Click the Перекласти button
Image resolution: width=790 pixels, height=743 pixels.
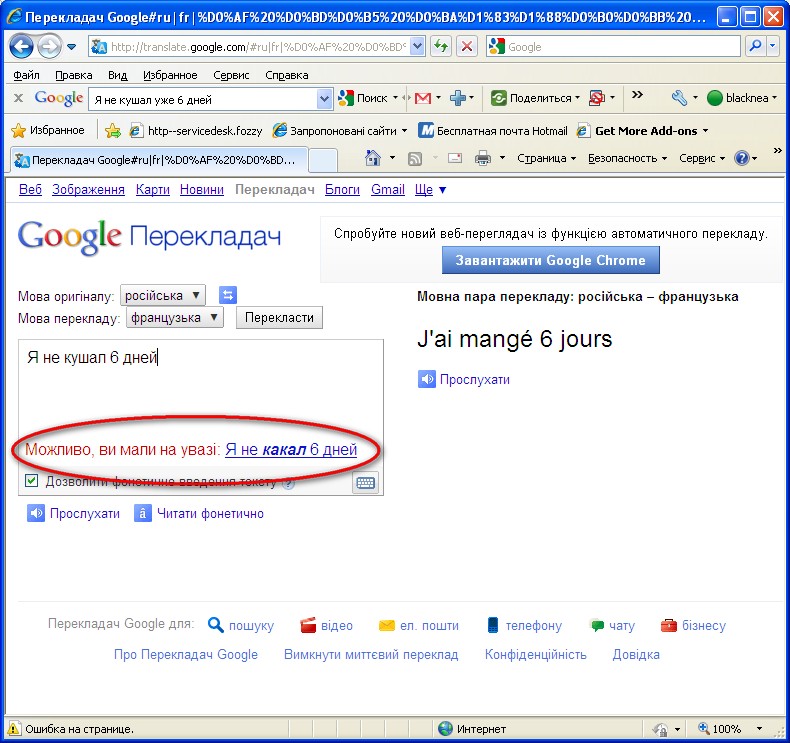pos(279,318)
